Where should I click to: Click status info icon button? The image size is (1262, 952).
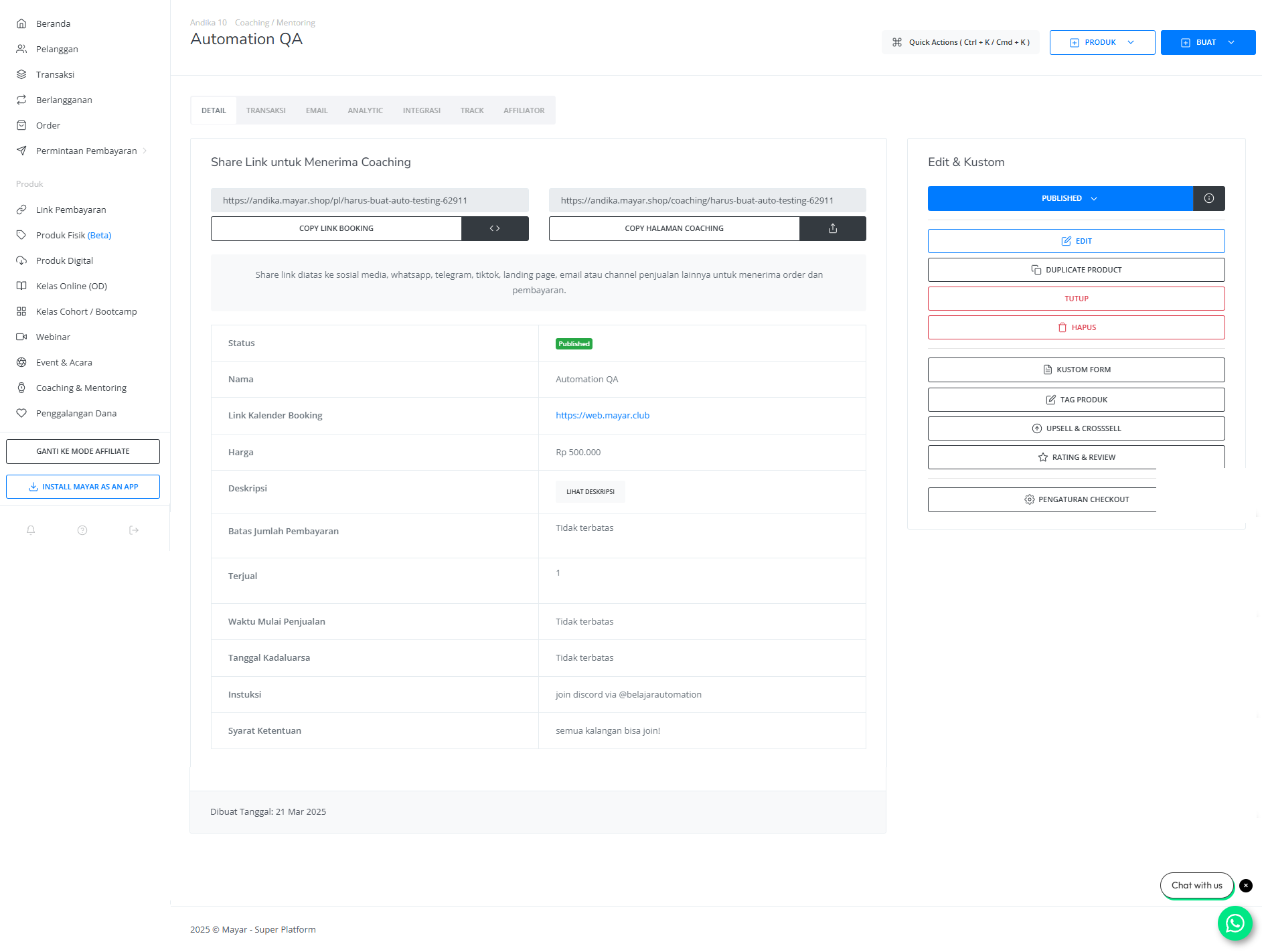[x=1209, y=198]
